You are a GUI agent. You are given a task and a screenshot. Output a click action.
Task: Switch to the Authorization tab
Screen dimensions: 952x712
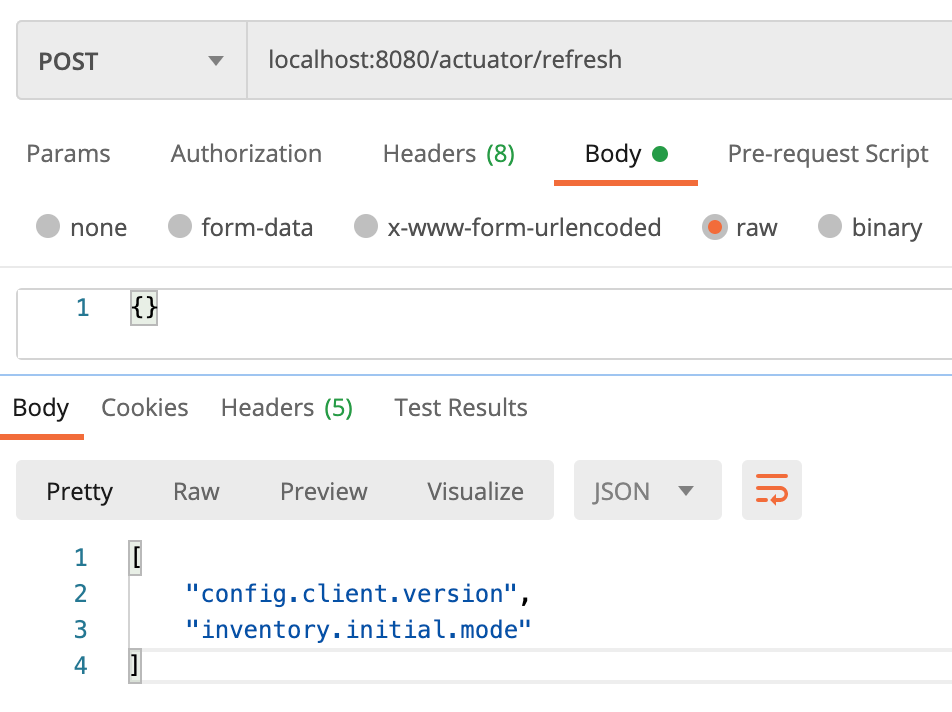click(245, 153)
